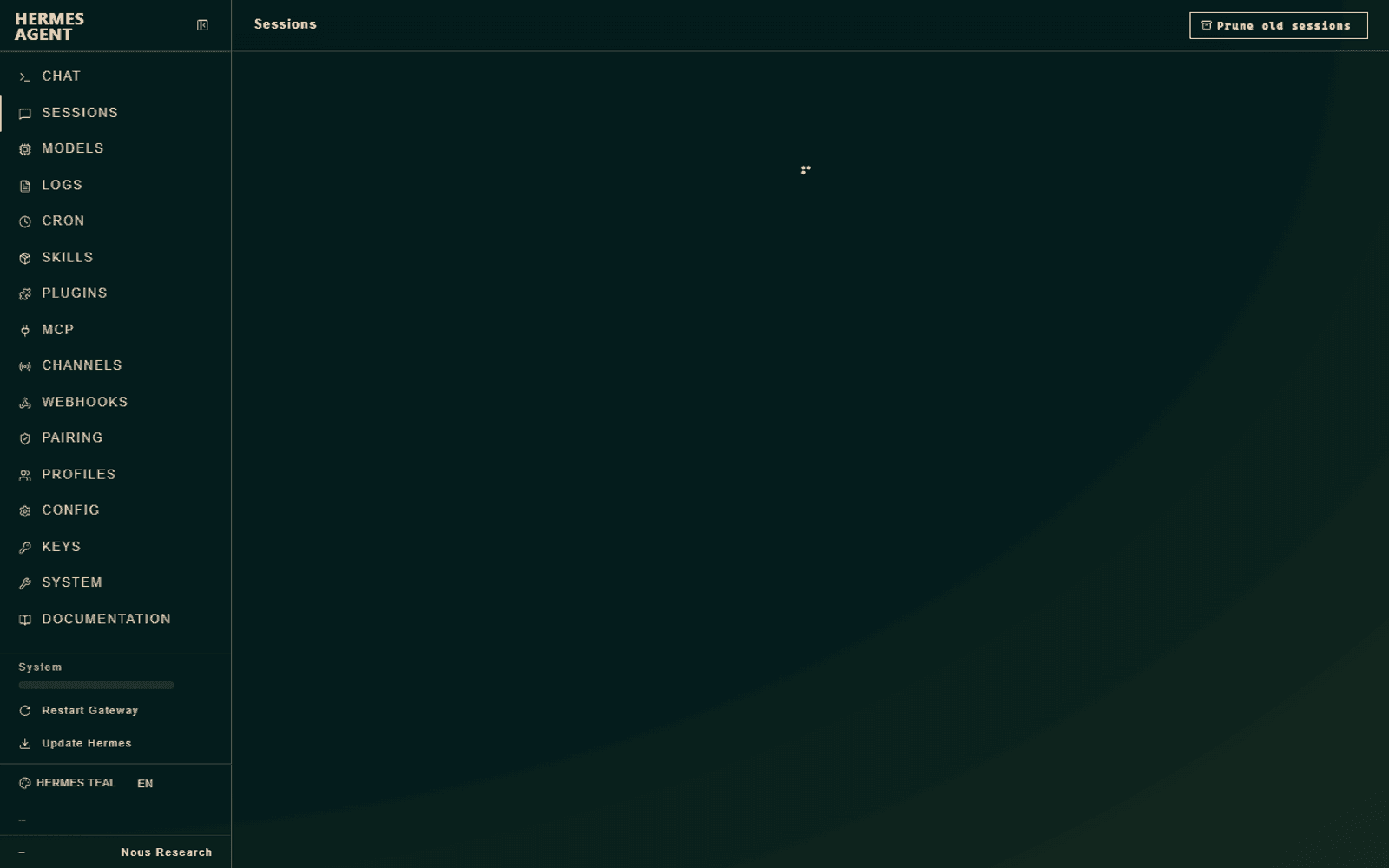Open the Chat page
1389x868 pixels.
point(115,76)
